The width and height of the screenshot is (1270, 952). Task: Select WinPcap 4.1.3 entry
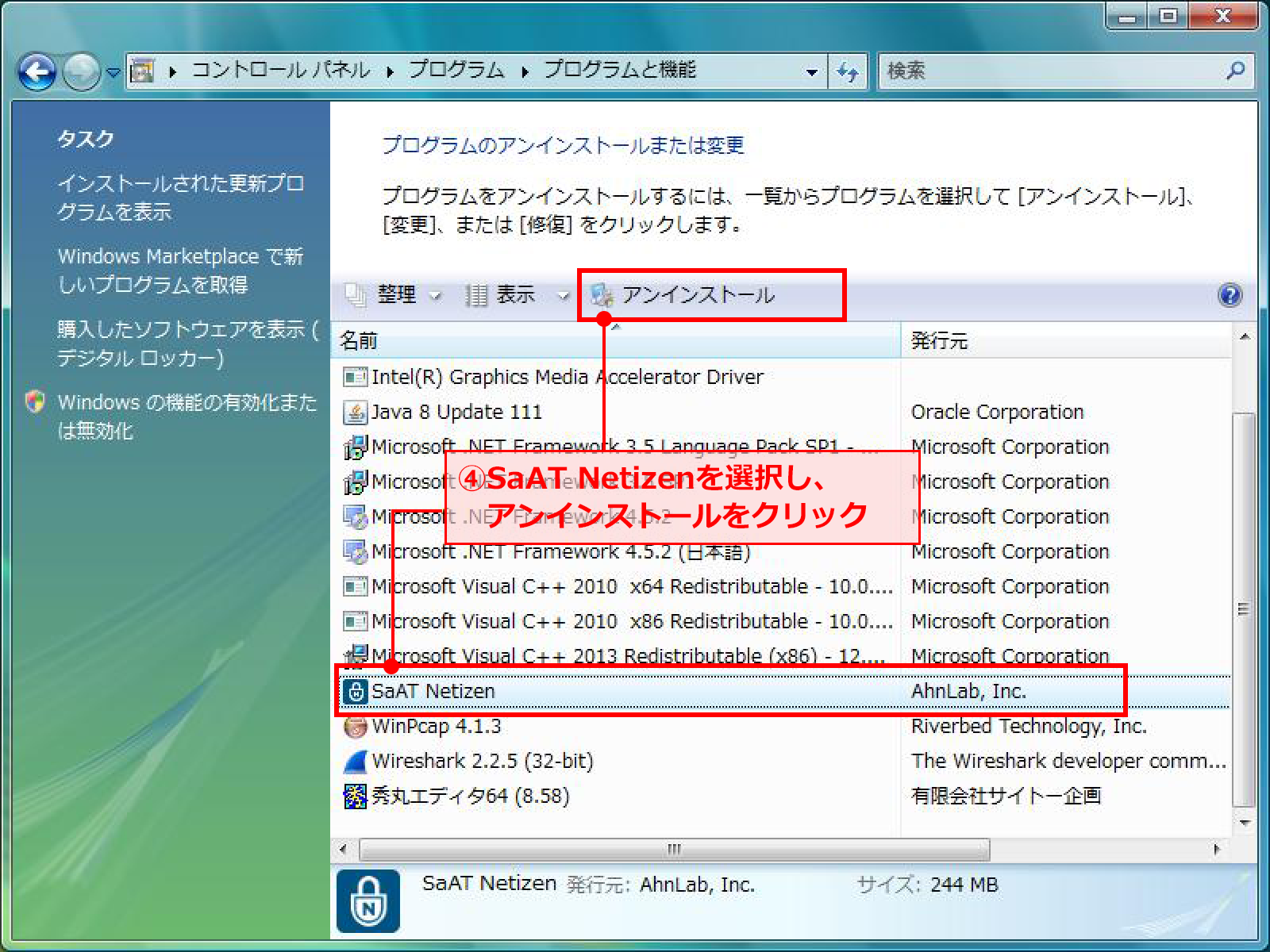pyautogui.click(x=781, y=726)
